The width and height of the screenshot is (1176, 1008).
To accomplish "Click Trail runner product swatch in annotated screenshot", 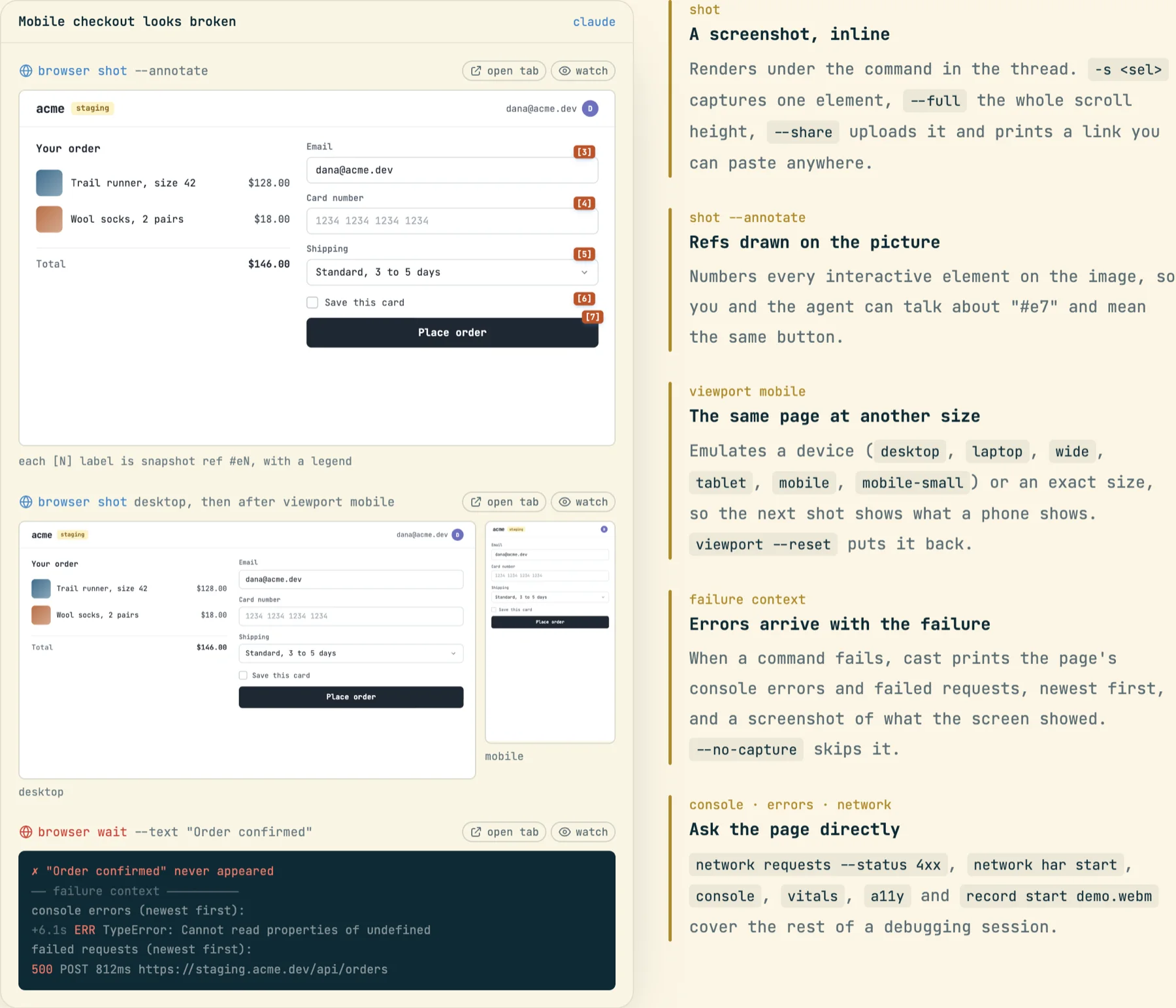I will coord(49,183).
